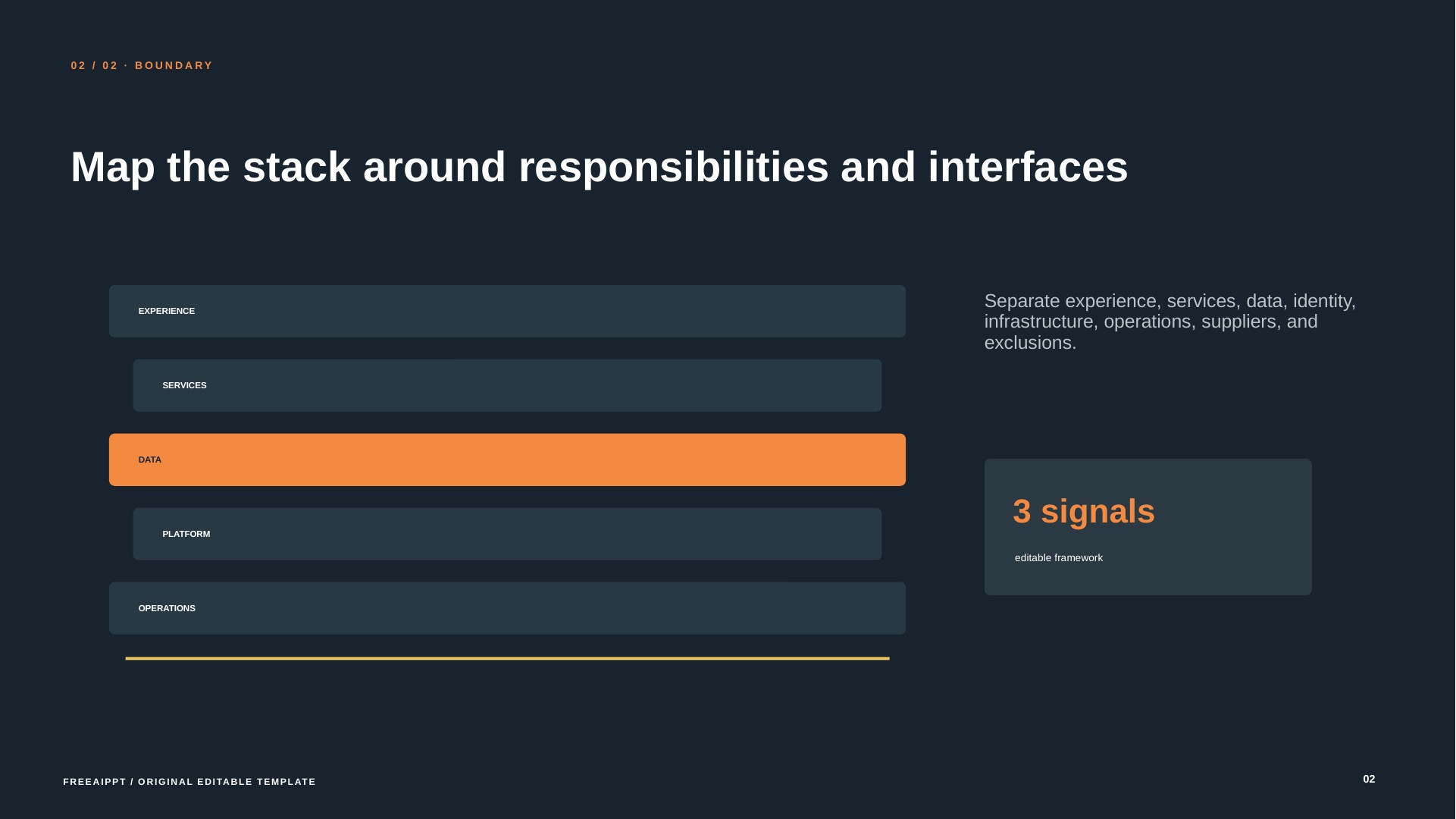Click the slide title about mapping the stack
Image resolution: width=1456 pixels, height=819 pixels.
click(600, 167)
